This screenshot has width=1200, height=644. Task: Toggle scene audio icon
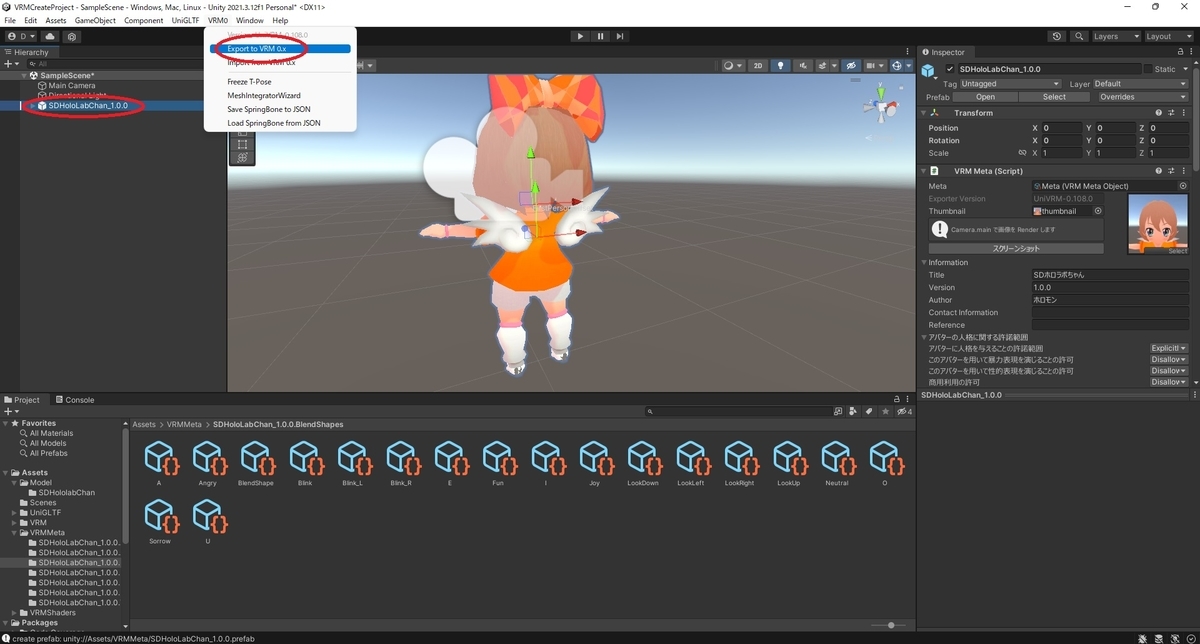pyautogui.click(x=804, y=66)
